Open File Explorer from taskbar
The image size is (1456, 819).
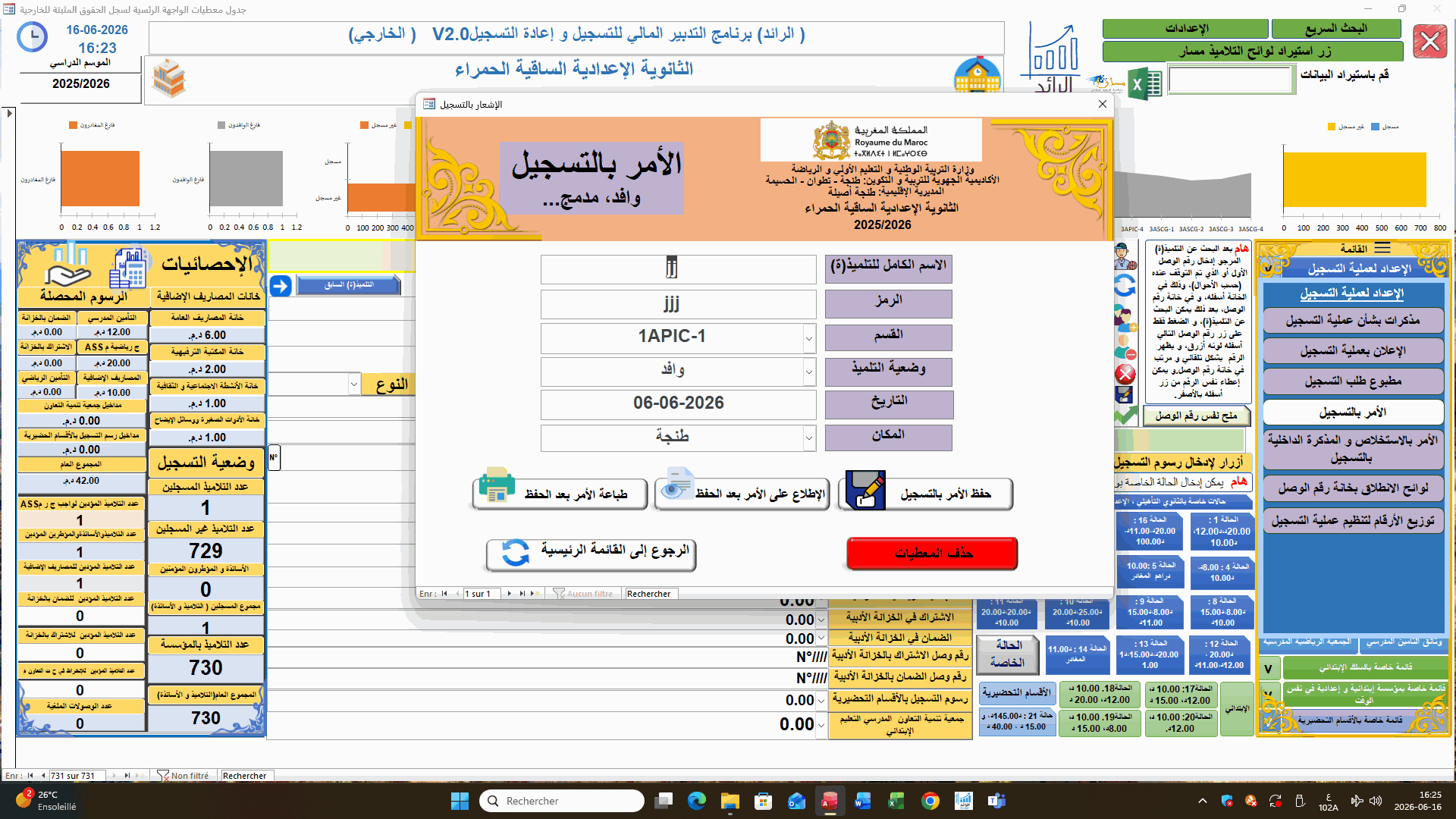[730, 801]
